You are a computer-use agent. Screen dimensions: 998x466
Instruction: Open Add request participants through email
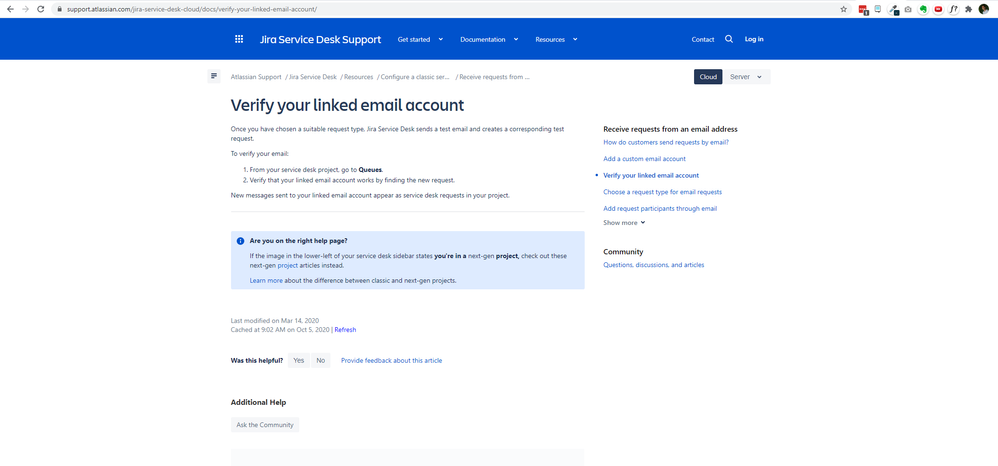point(660,208)
